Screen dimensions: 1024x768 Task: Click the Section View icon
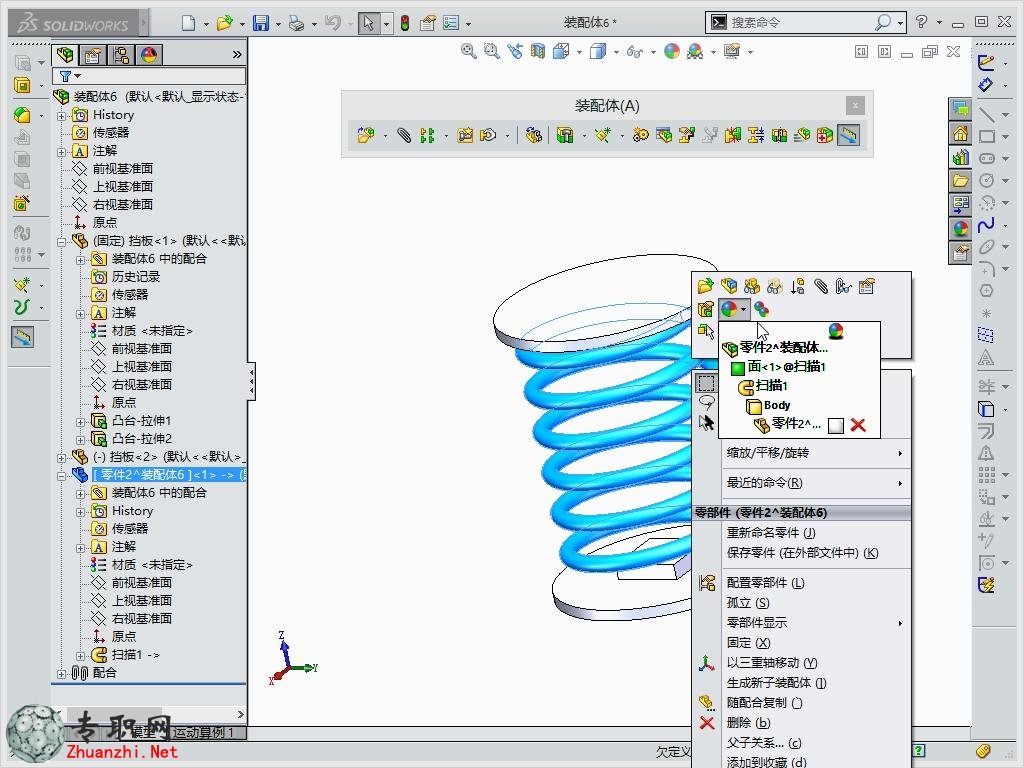pyautogui.click(x=537, y=51)
